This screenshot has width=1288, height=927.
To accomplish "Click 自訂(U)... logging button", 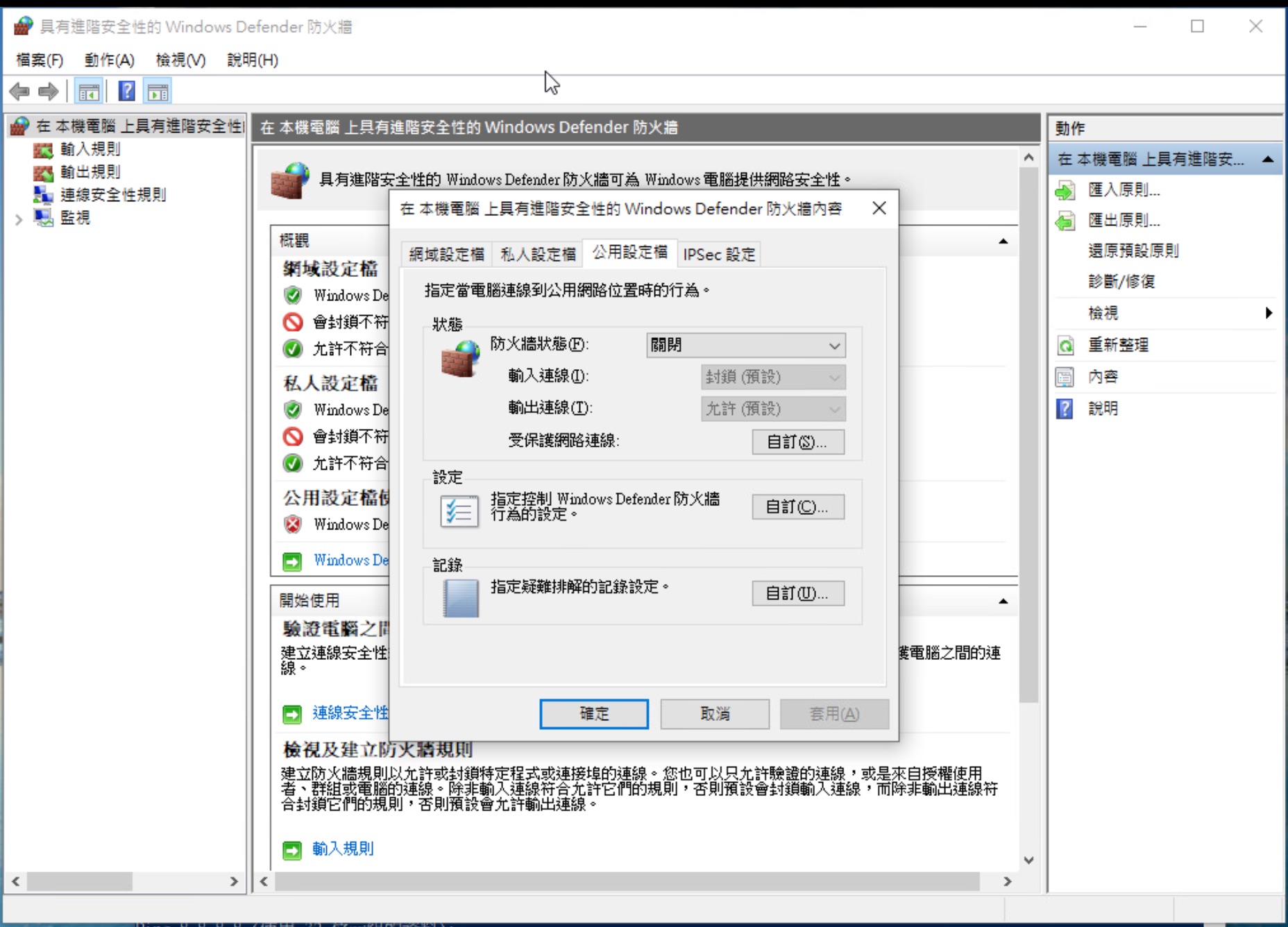I will point(798,593).
